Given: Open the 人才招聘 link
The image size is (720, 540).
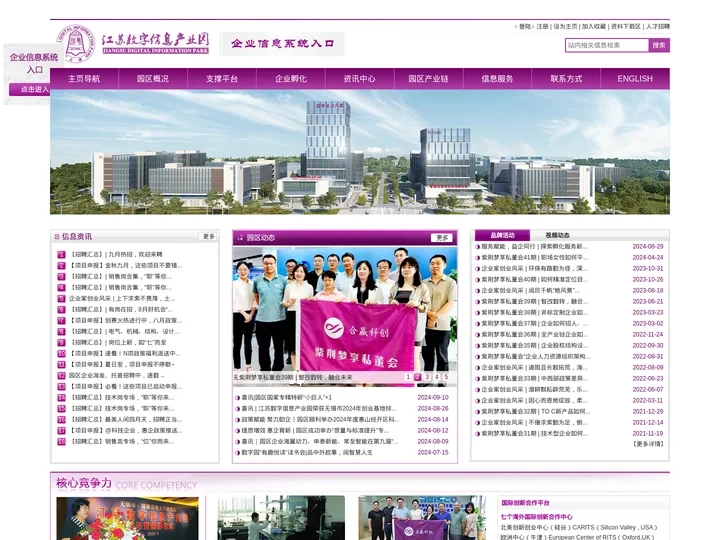Looking at the screenshot, I should (x=658, y=27).
